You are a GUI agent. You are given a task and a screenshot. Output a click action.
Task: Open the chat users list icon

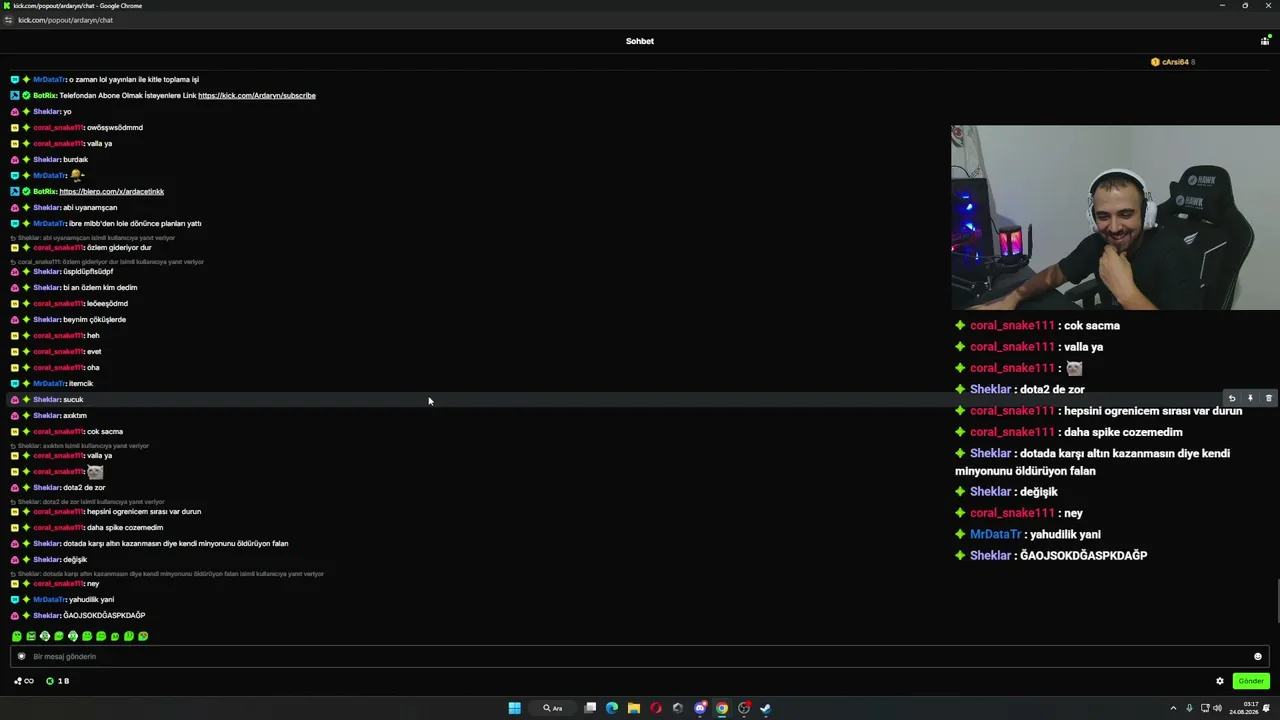(x=1264, y=41)
